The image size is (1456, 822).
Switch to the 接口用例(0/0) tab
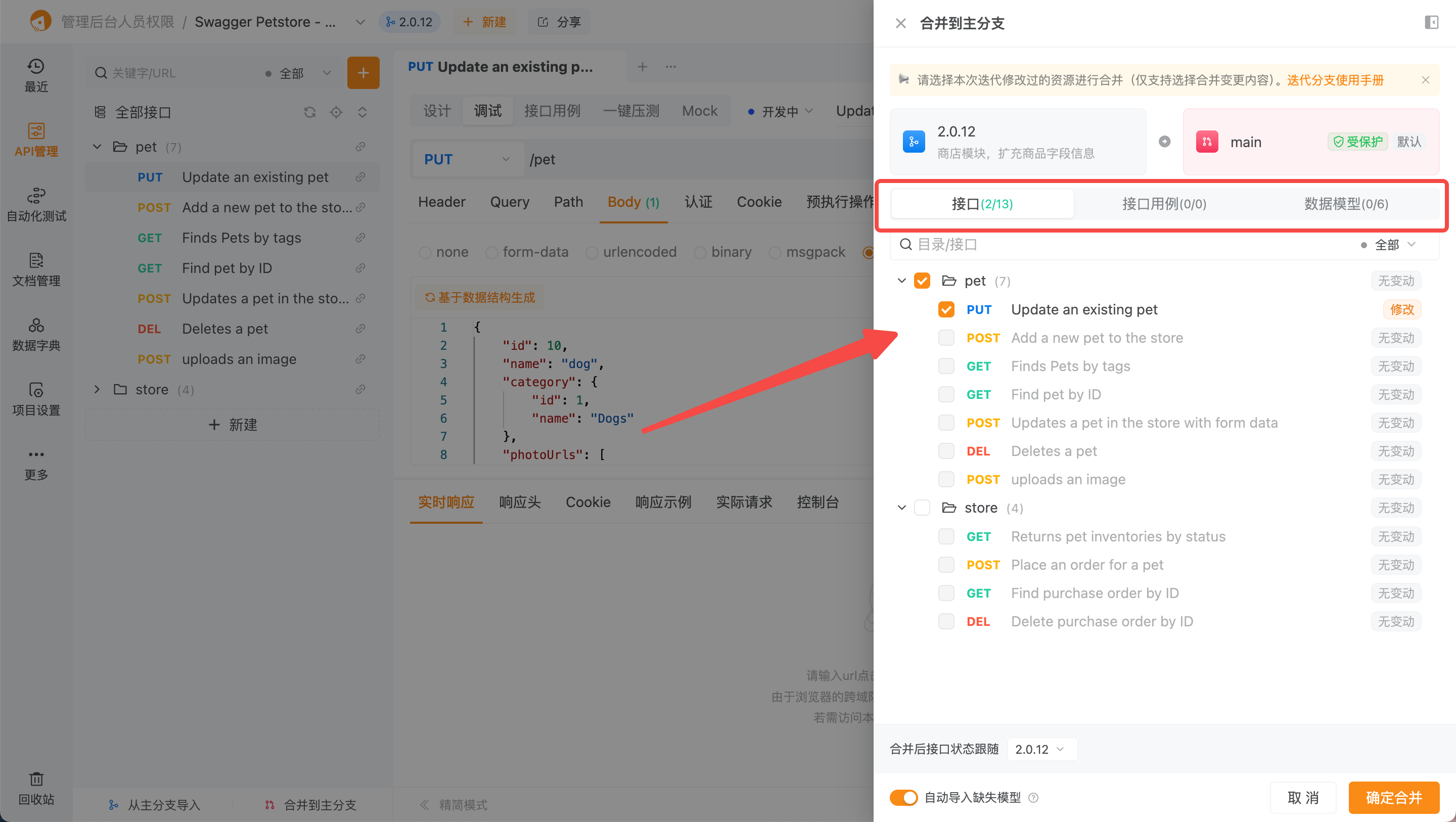[1164, 204]
